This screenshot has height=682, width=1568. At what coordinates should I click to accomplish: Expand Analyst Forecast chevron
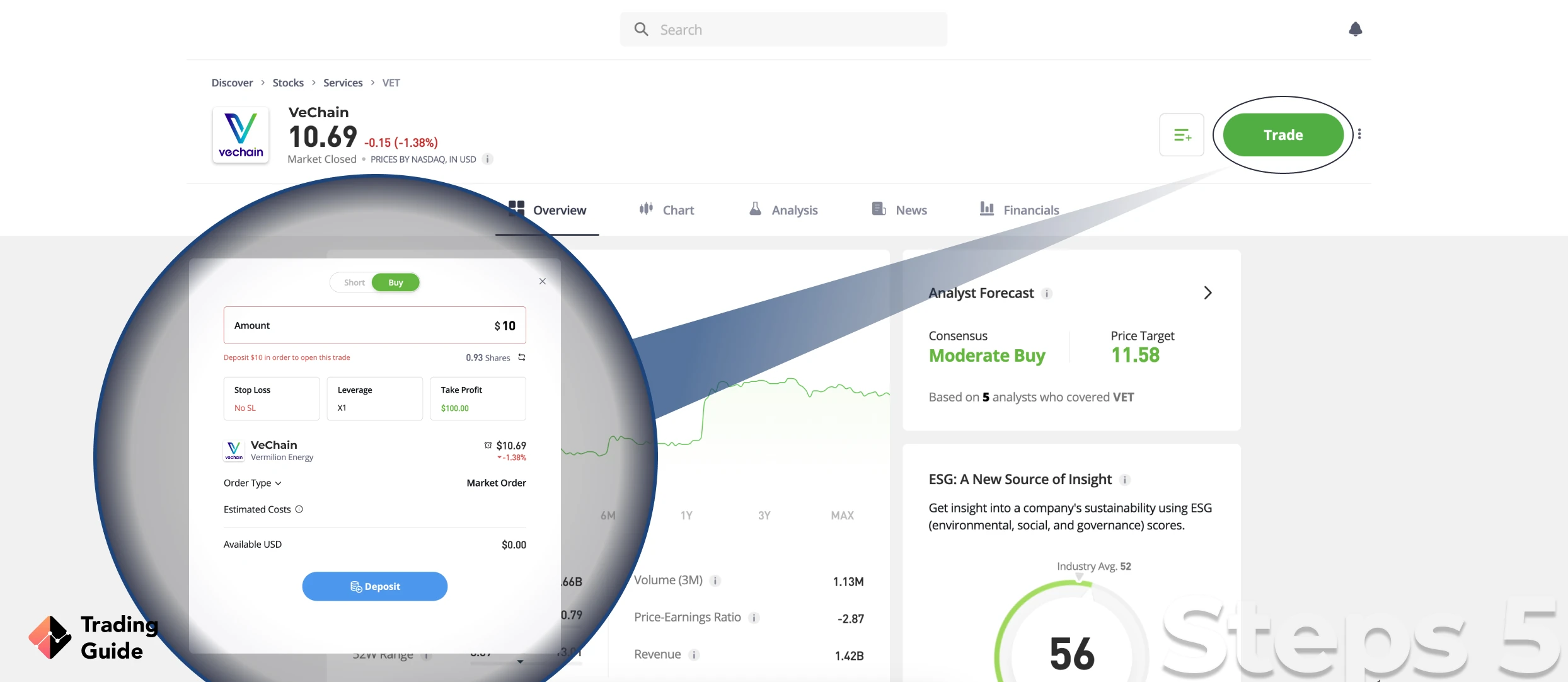tap(1208, 292)
